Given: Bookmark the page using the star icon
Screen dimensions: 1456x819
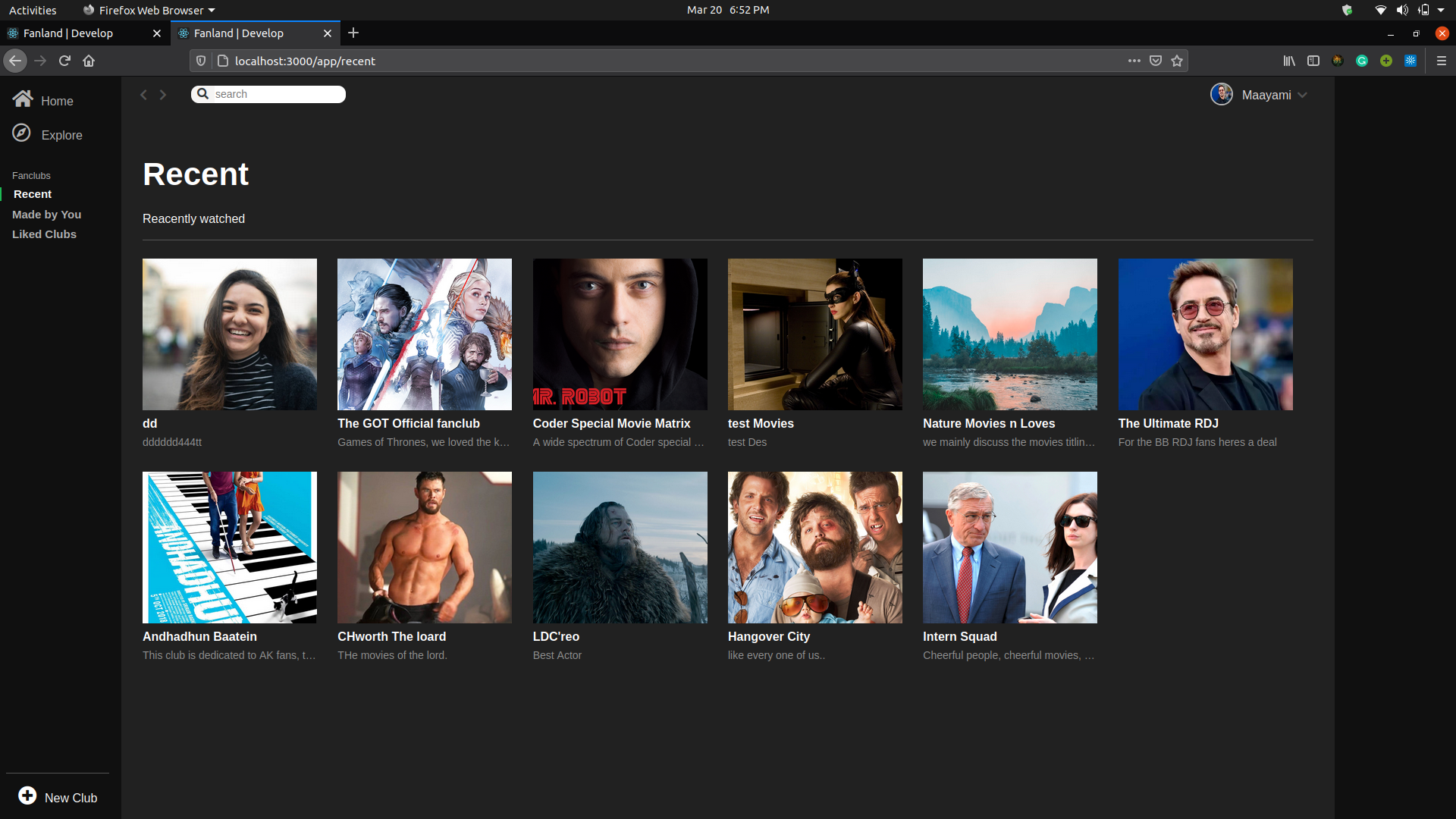Looking at the screenshot, I should [1176, 61].
